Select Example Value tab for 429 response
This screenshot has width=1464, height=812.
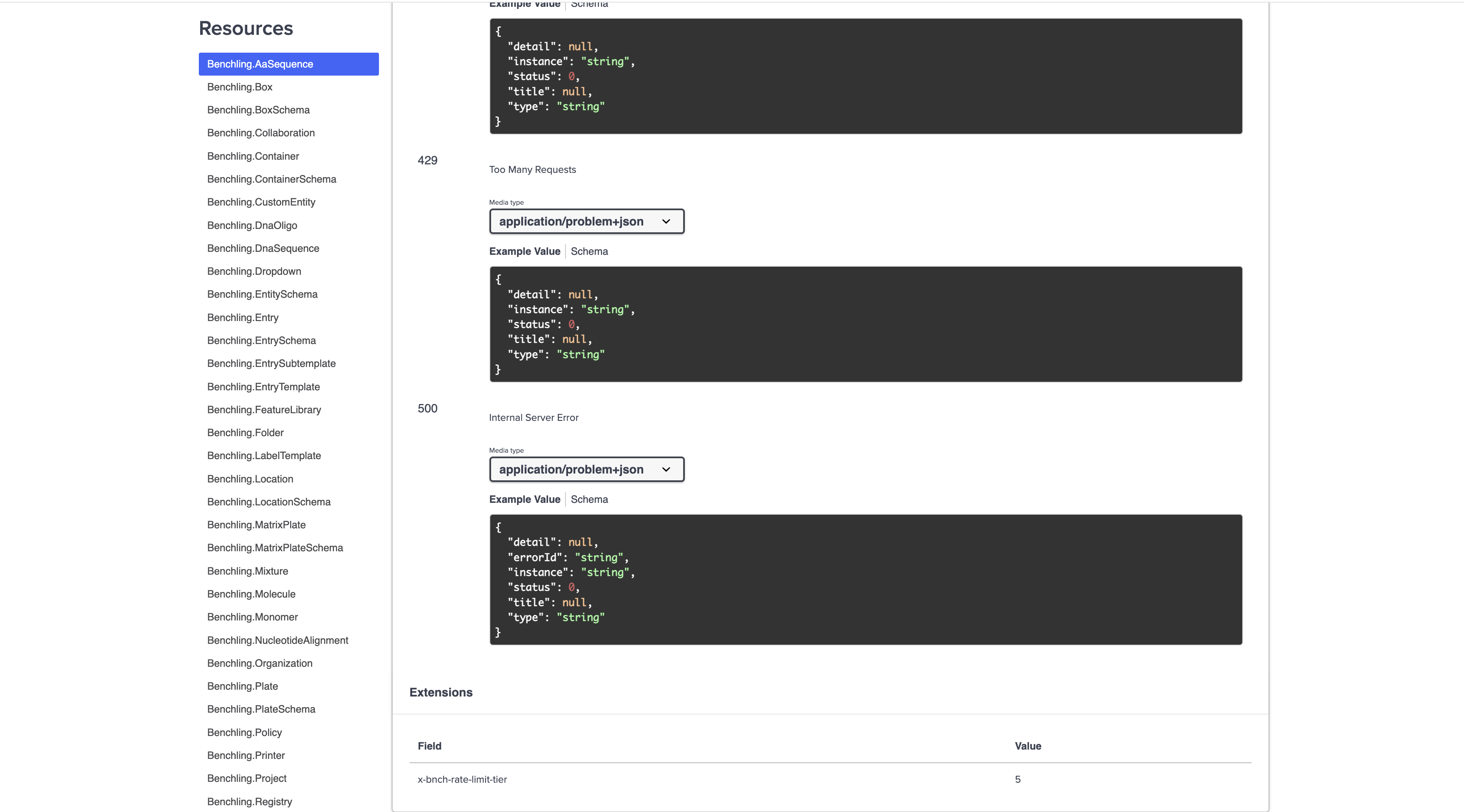525,251
